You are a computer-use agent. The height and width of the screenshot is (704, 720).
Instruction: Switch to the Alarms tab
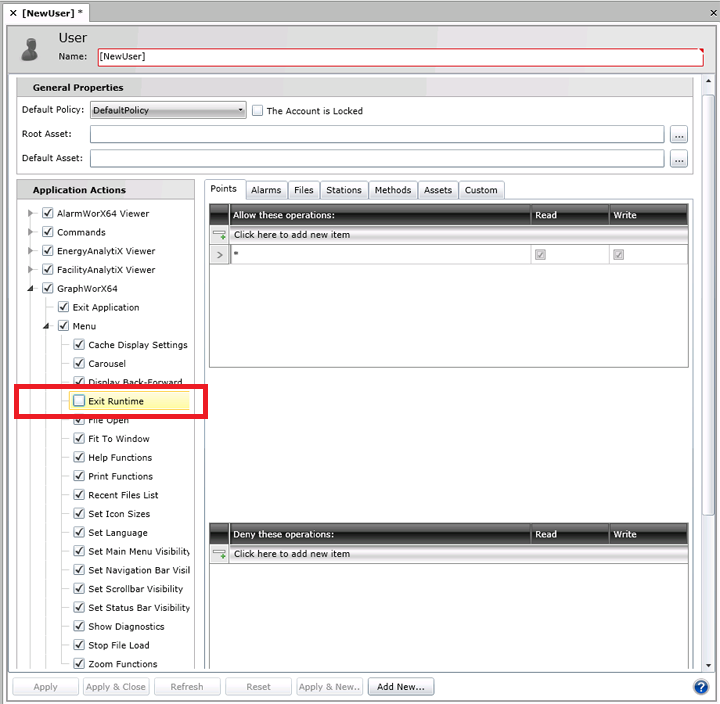[266, 190]
